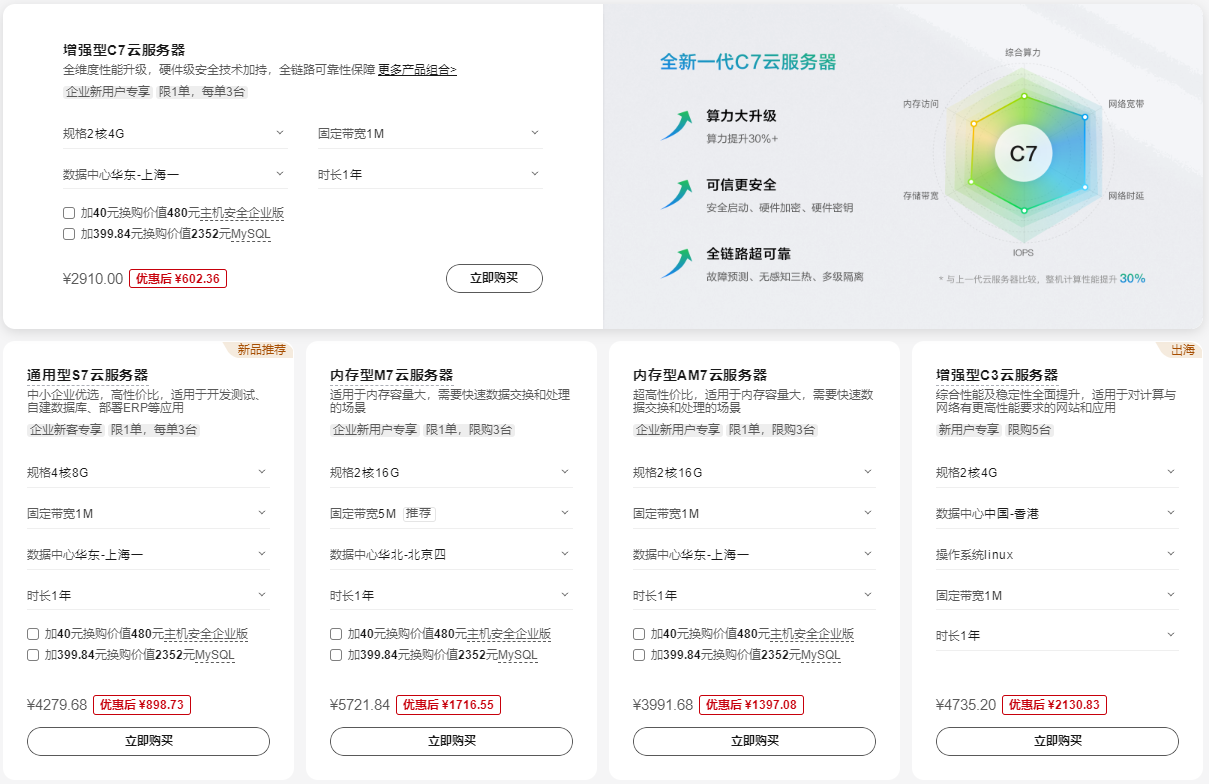Image resolution: width=1209 pixels, height=784 pixels.
Task: Open the 时长1年 duration dropdown on the S7 card
Action: click(148, 593)
